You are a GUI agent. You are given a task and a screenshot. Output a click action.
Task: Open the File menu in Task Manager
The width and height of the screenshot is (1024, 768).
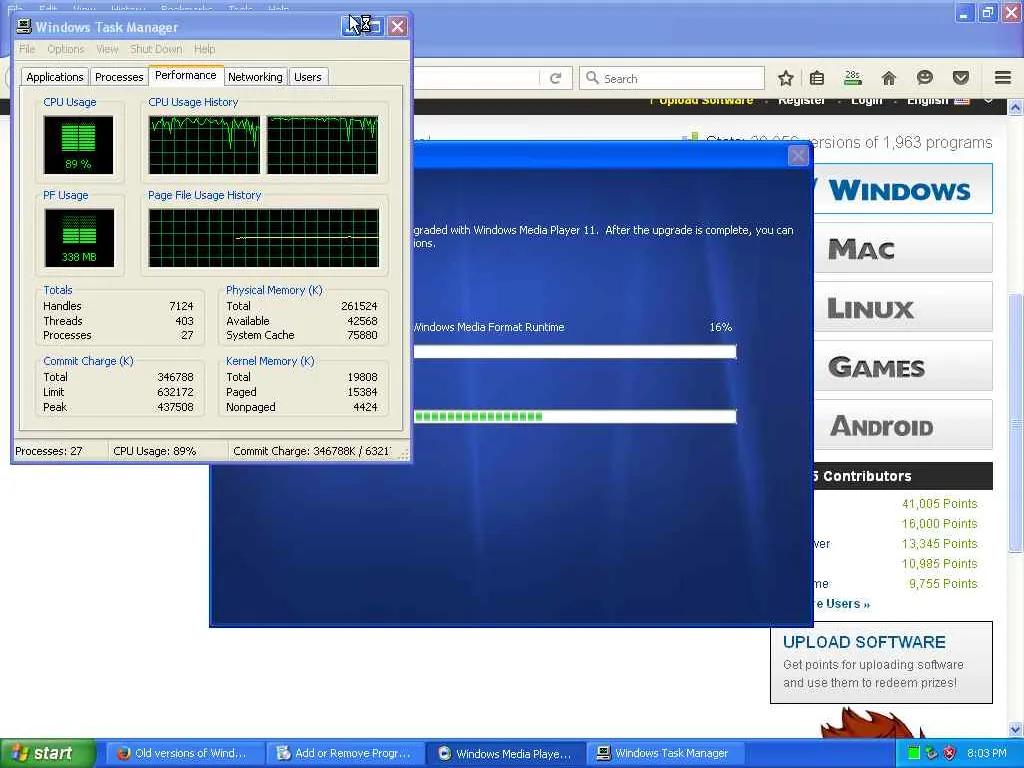(x=27, y=49)
